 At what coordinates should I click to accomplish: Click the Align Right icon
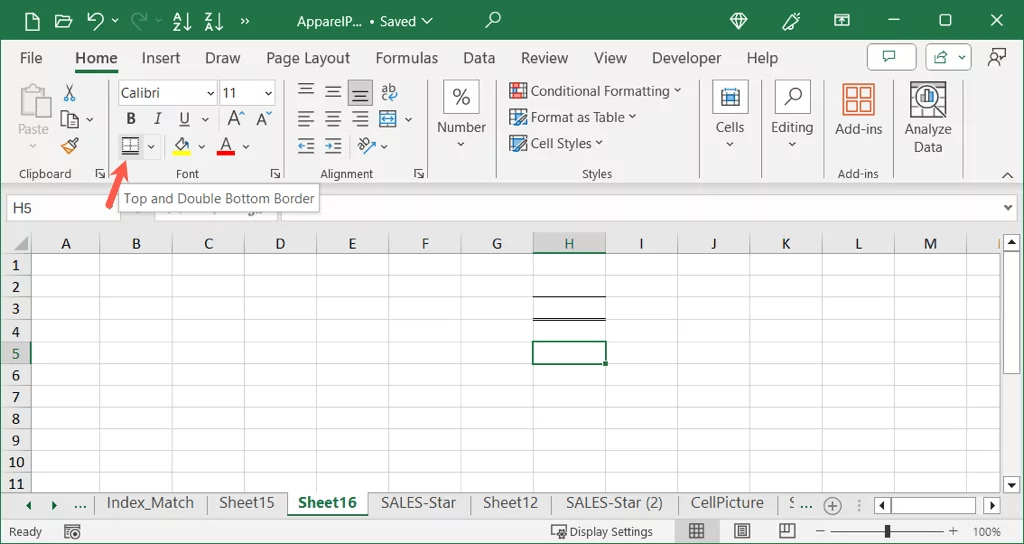tap(360, 120)
